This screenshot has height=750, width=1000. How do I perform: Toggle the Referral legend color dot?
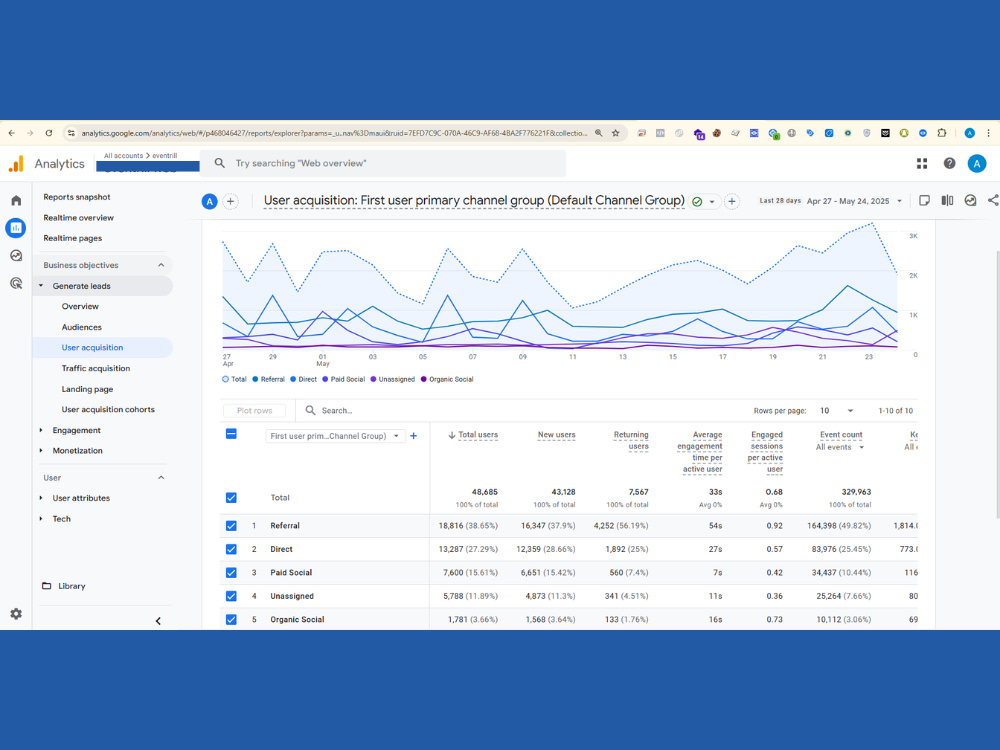[x=255, y=379]
